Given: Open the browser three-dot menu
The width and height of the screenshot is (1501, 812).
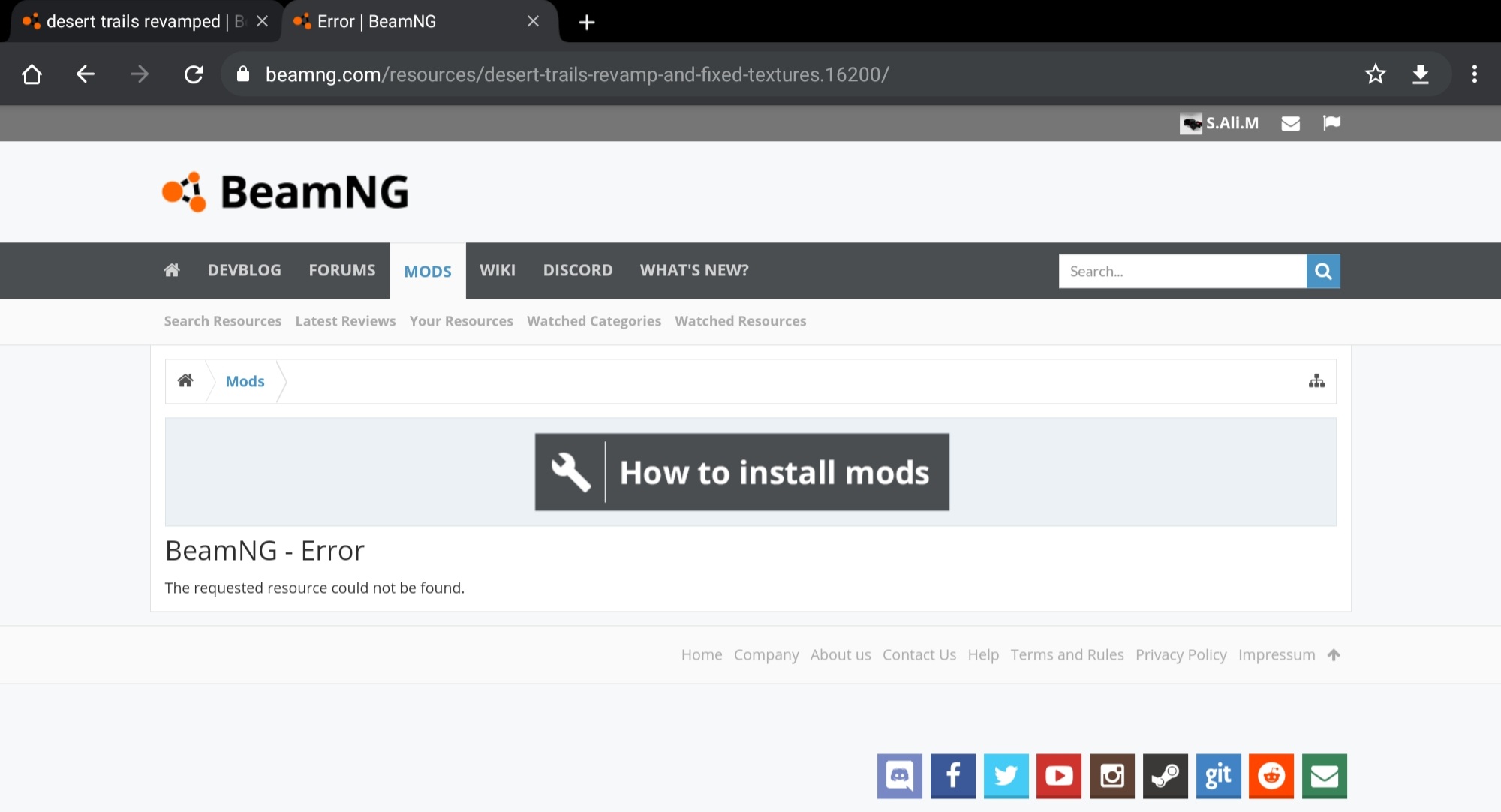Looking at the screenshot, I should [1474, 74].
